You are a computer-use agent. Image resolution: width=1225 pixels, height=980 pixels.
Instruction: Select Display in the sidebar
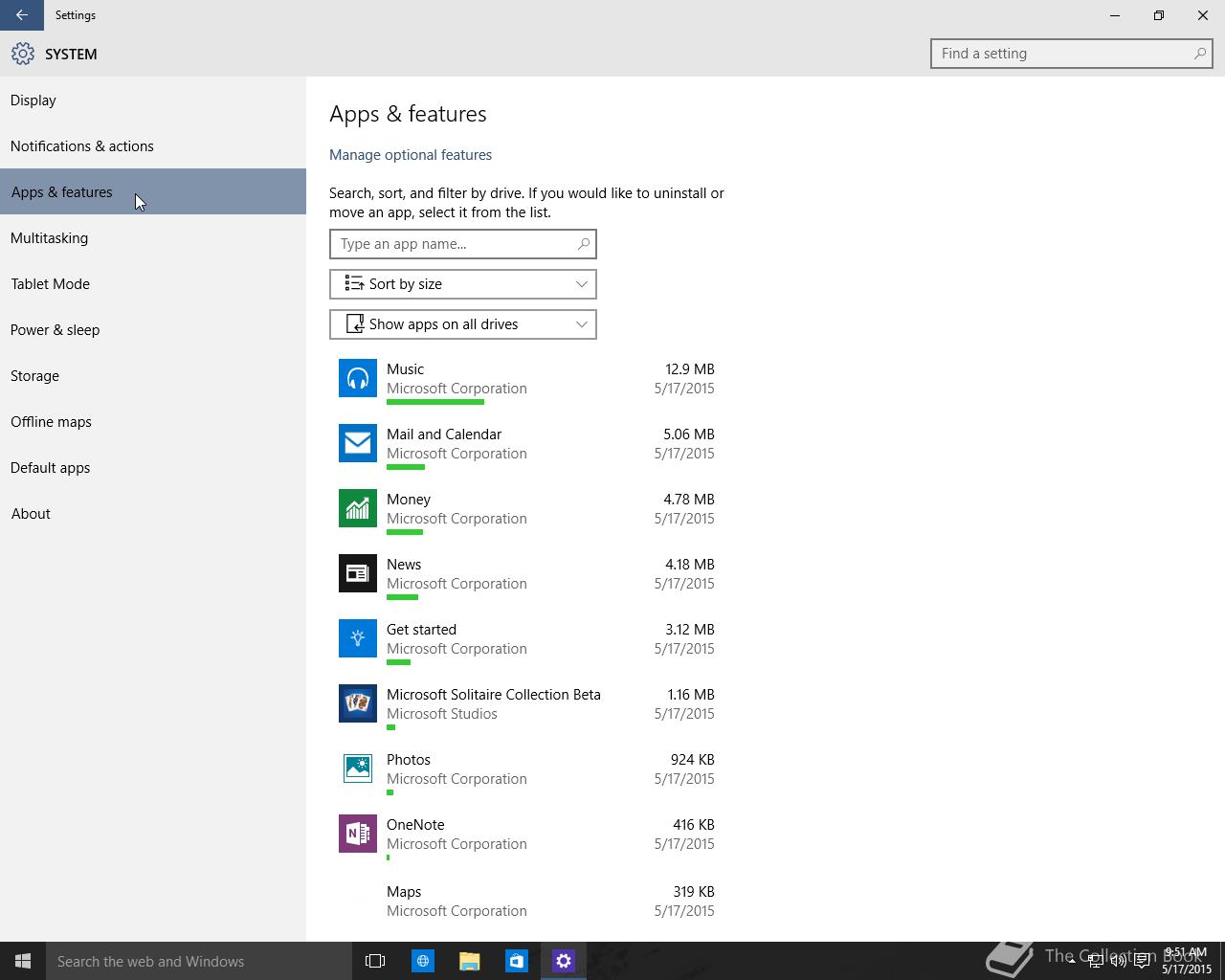point(153,100)
